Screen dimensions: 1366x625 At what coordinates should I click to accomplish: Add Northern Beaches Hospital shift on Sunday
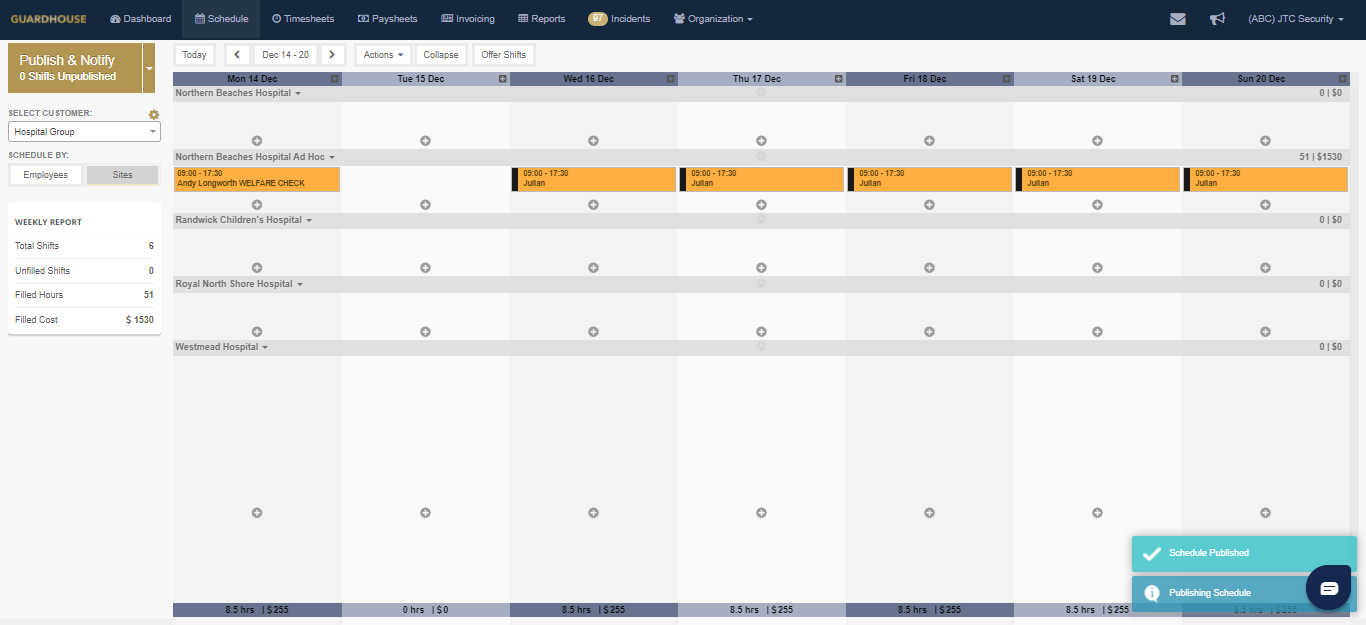click(1265, 141)
